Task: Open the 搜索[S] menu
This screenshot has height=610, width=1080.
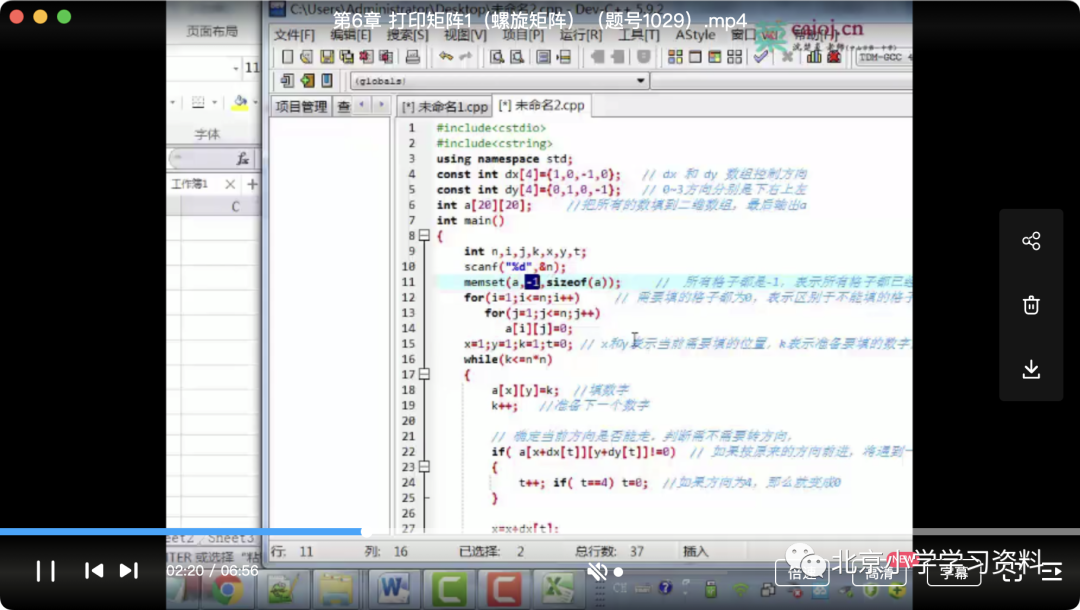Action: point(407,34)
